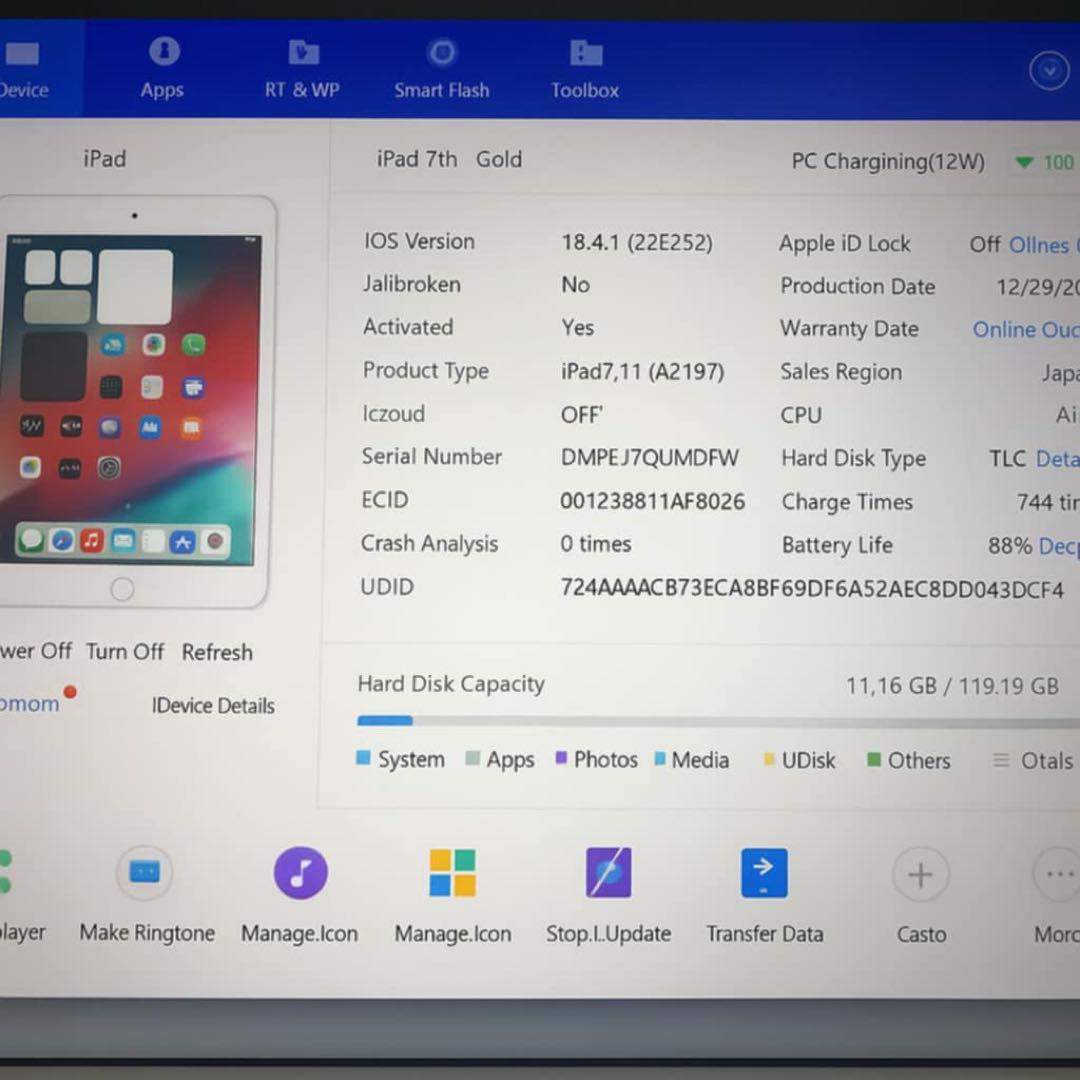This screenshot has height=1080, width=1080.
Task: Open the Toolbox tab
Action: (585, 70)
